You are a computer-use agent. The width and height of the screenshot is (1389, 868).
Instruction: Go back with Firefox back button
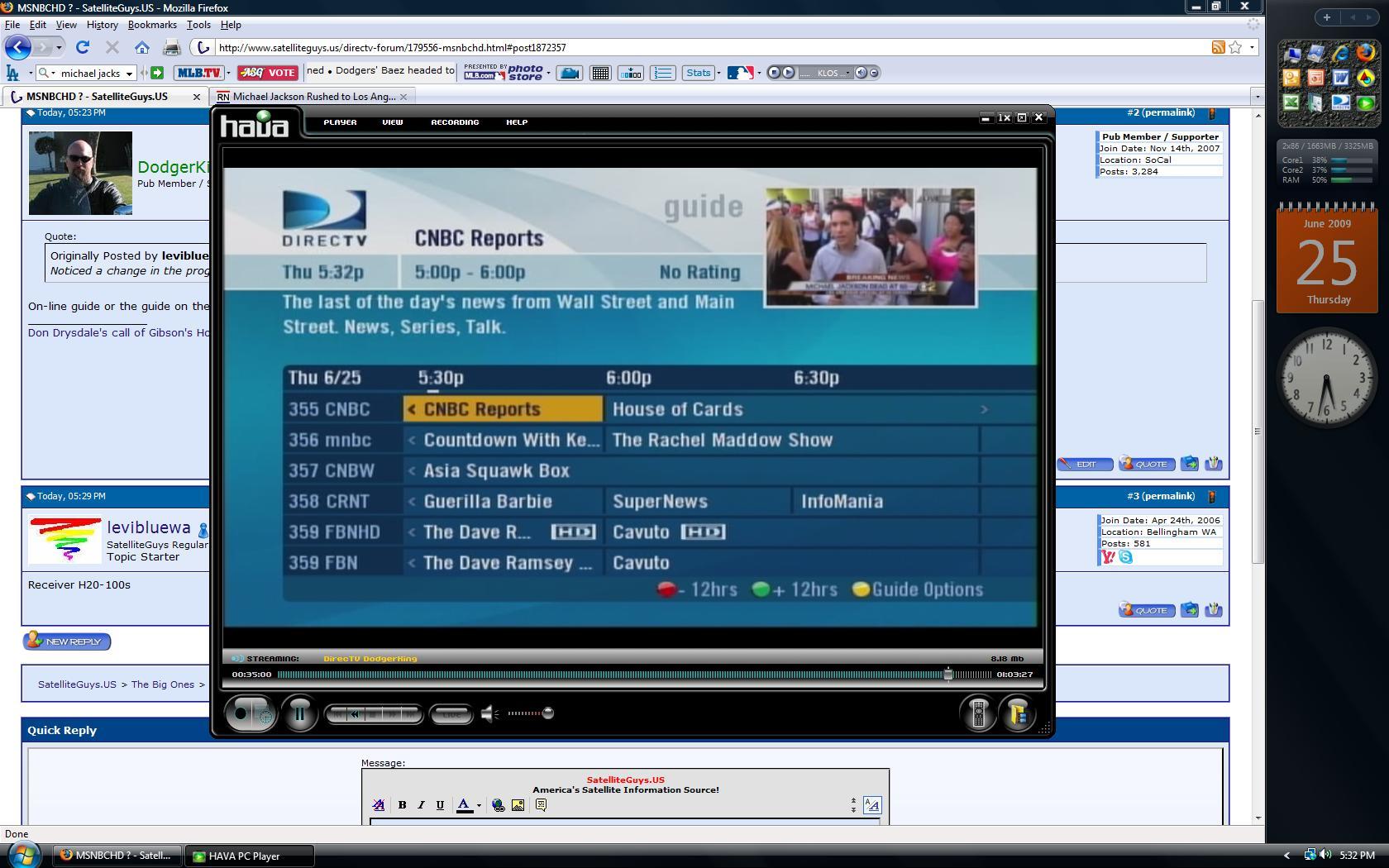pyautogui.click(x=18, y=47)
